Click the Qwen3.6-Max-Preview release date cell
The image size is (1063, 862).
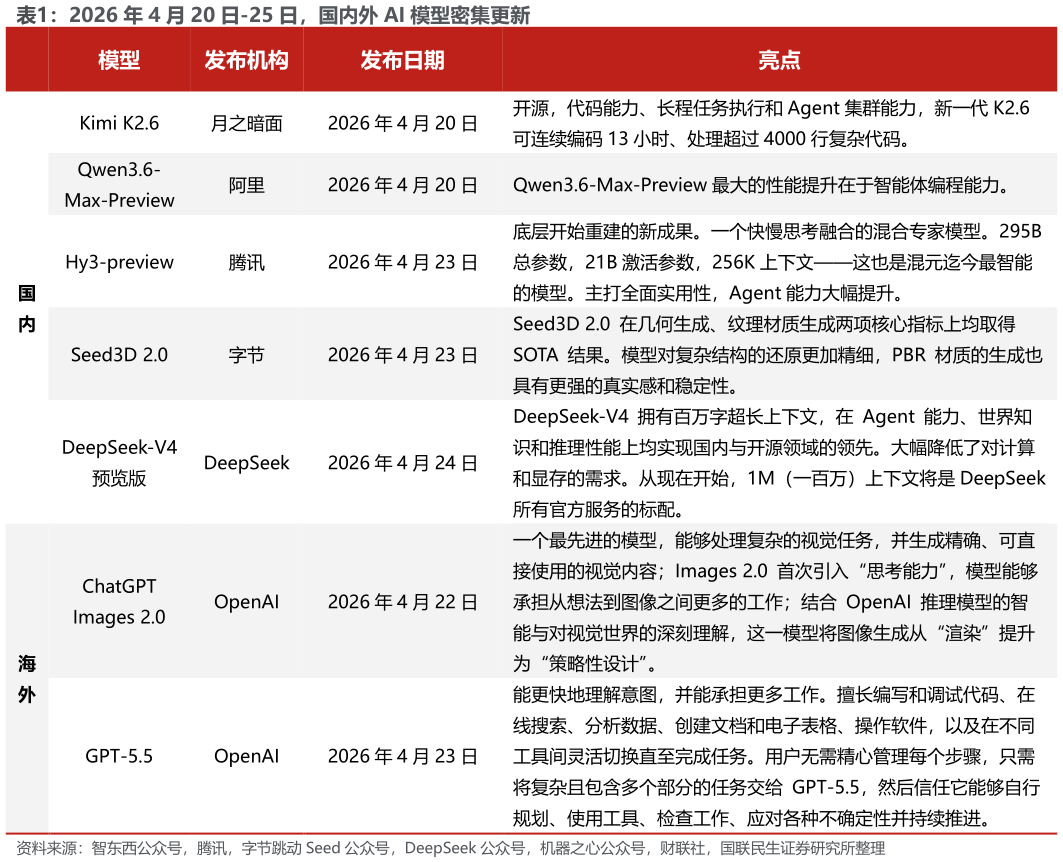click(402, 184)
